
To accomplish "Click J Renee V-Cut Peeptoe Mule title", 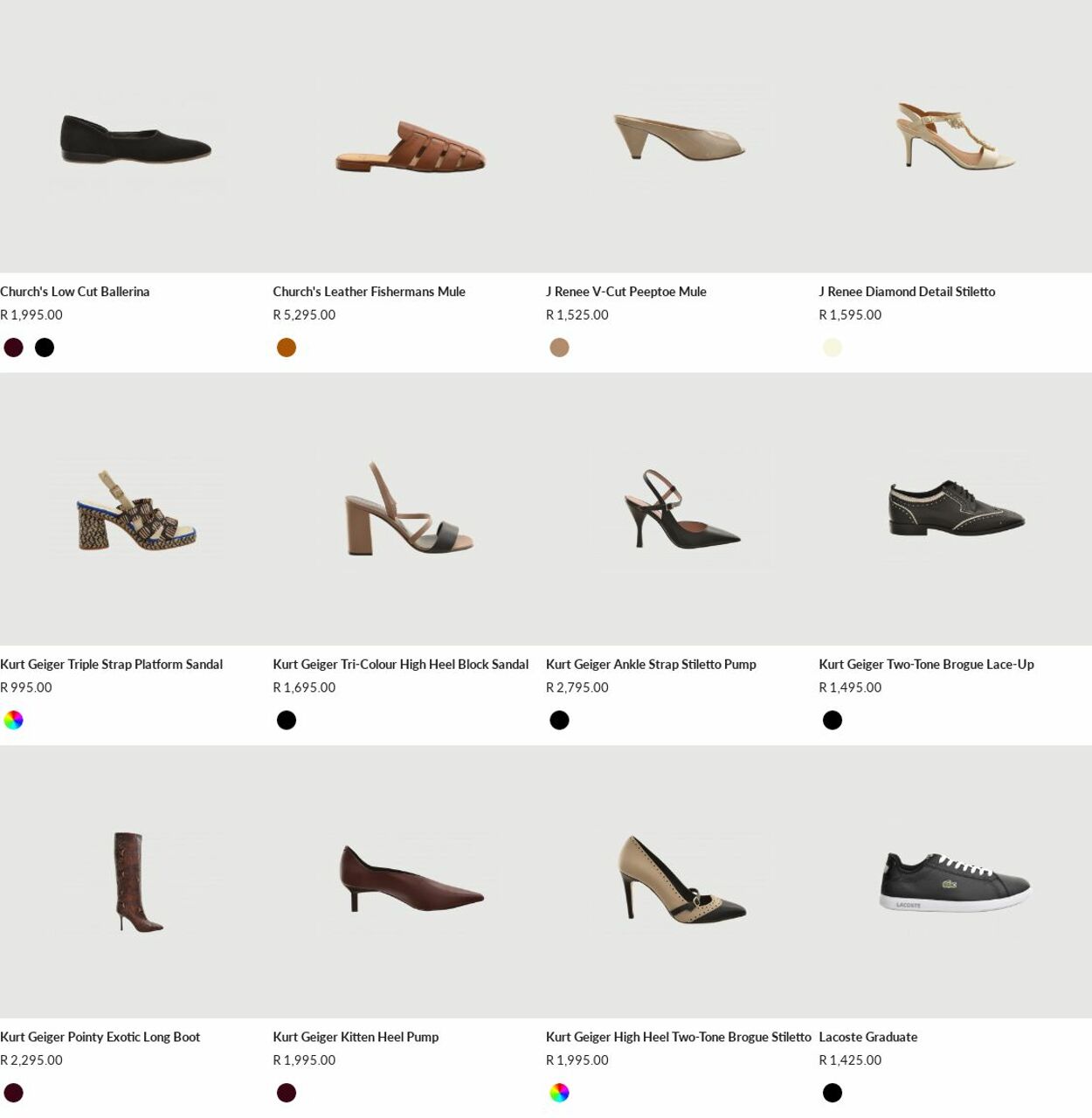I will 626,292.
